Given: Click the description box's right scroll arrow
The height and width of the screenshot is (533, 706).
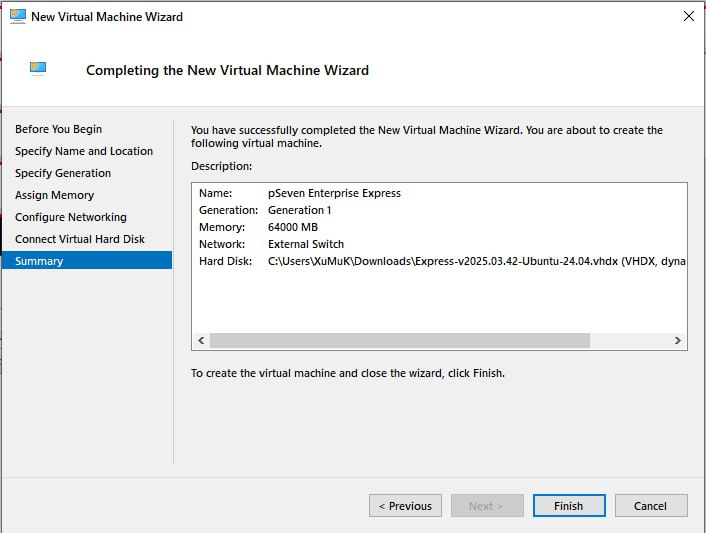Looking at the screenshot, I should point(678,341).
